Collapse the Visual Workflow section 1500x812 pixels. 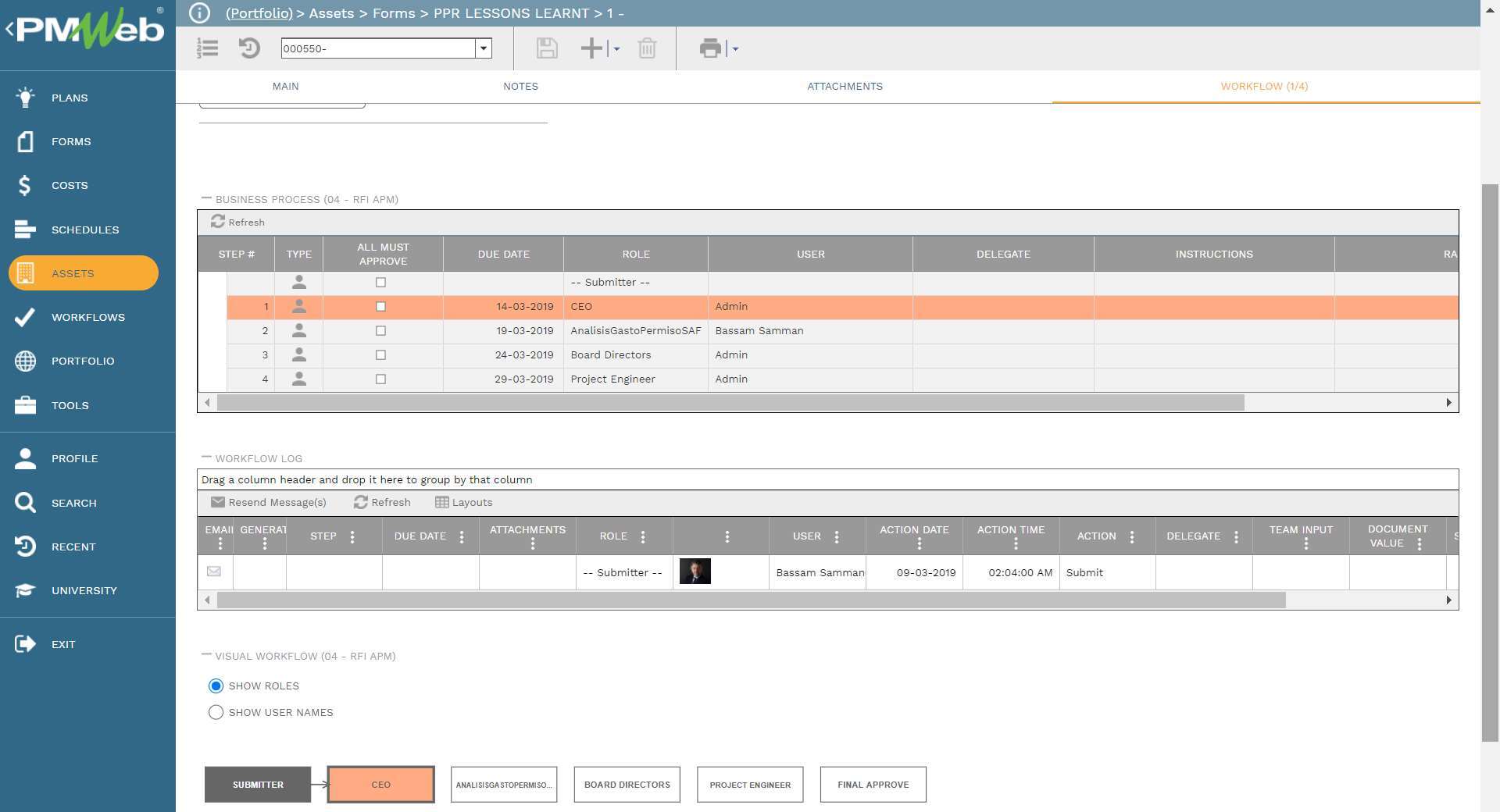coord(206,655)
